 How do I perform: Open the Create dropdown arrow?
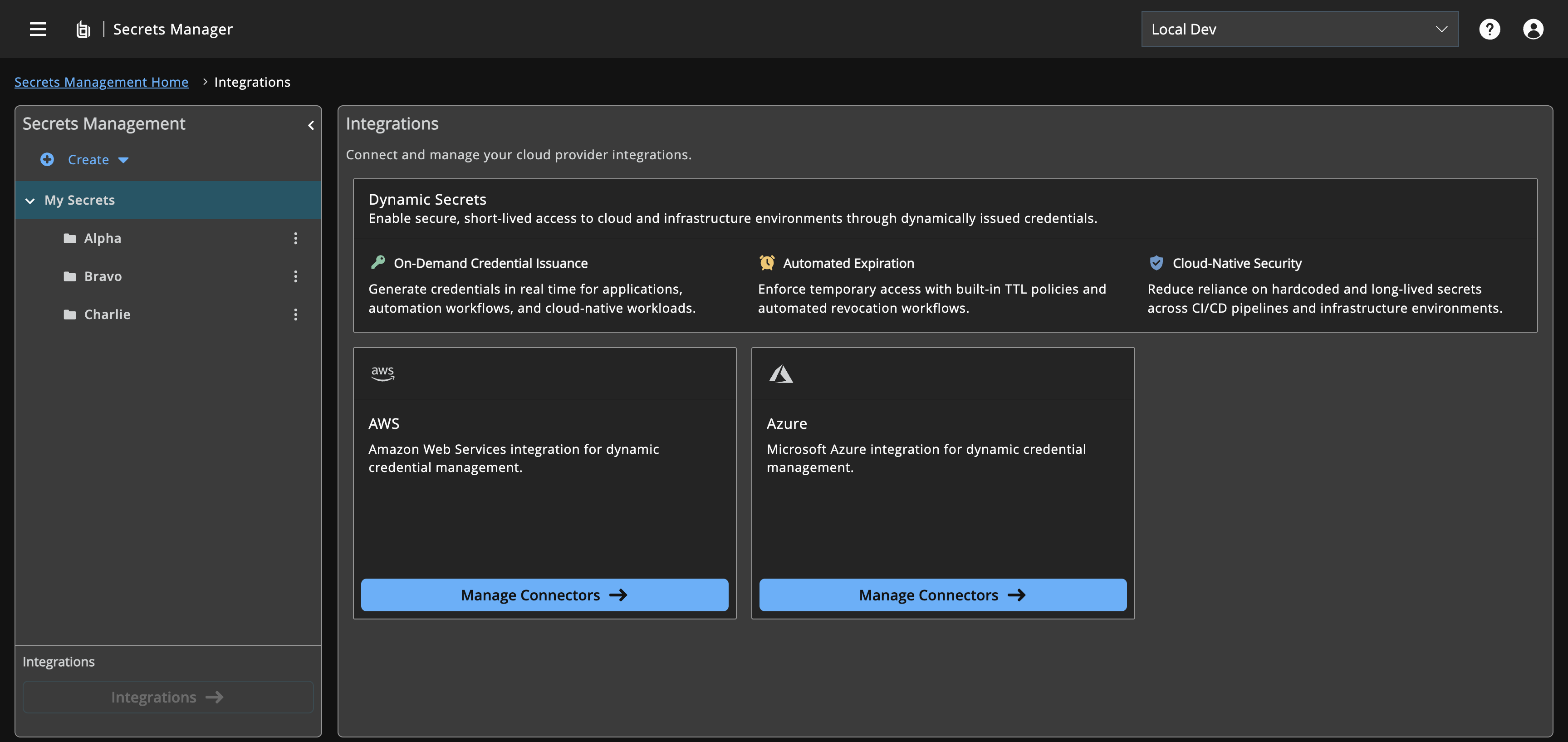pyautogui.click(x=123, y=160)
